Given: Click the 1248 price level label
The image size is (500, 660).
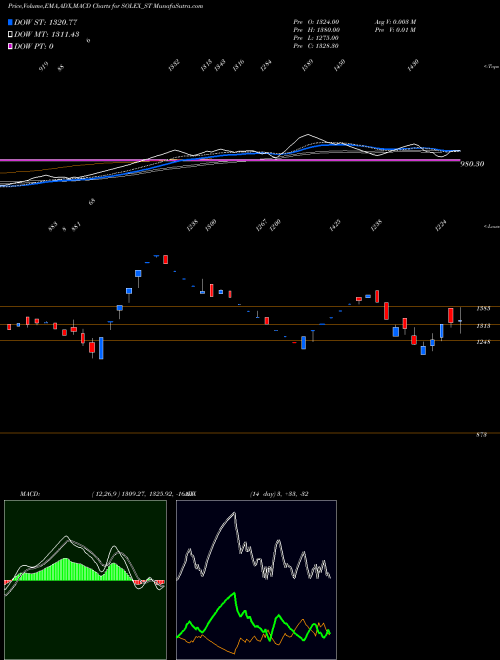Looking at the screenshot, I should [x=483, y=342].
